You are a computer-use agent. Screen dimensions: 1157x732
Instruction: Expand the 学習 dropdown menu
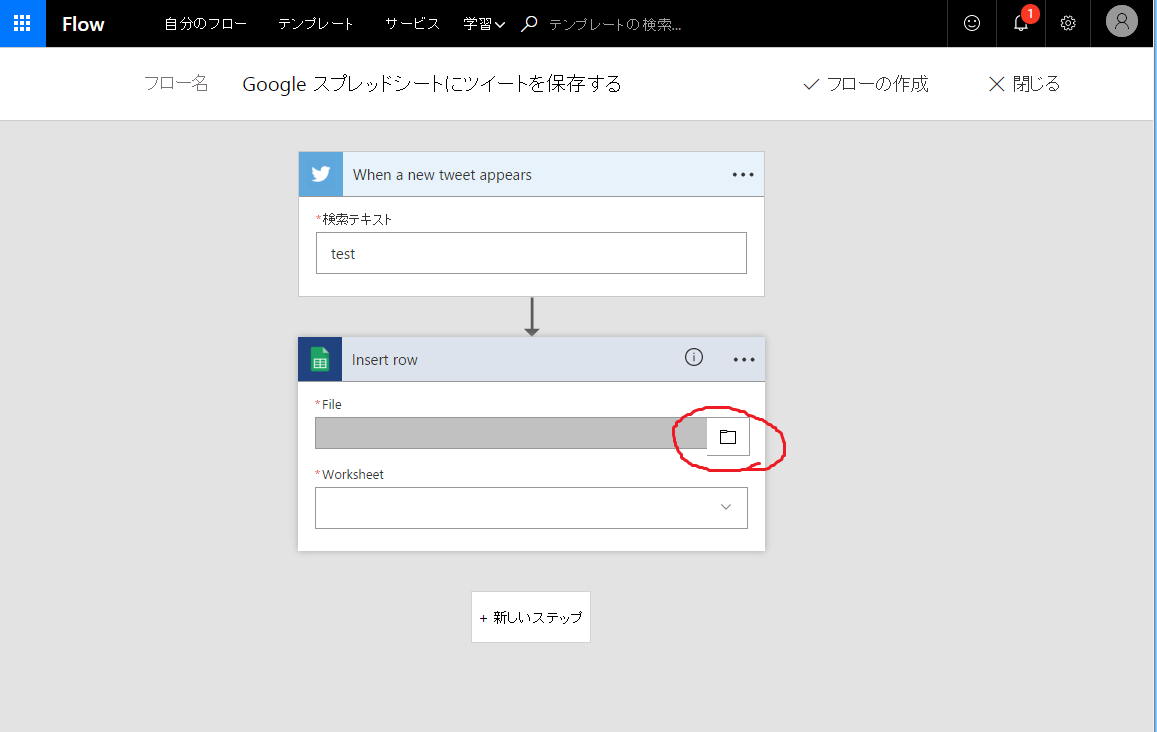(x=484, y=24)
